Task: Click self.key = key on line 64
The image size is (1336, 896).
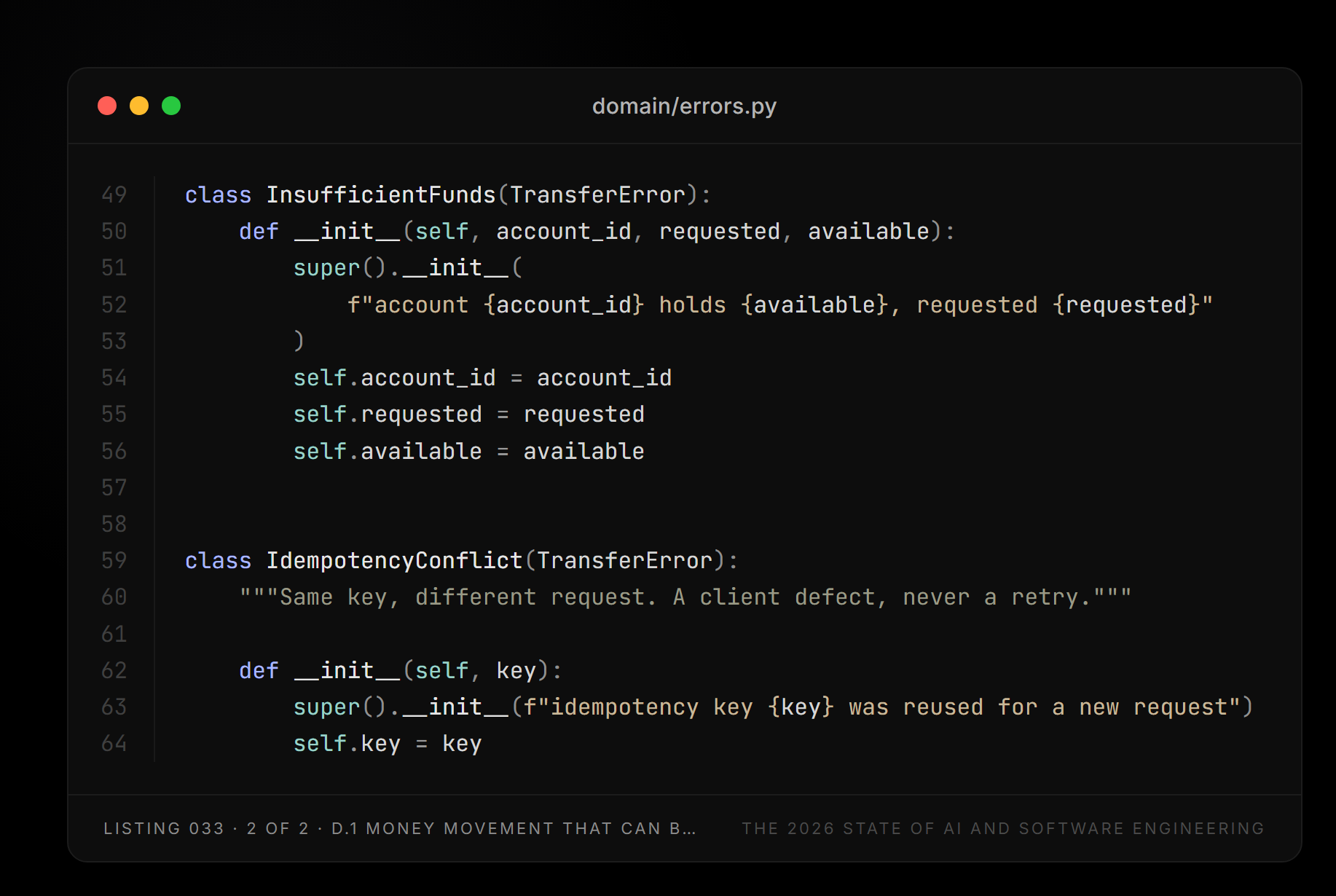Action: [x=388, y=743]
